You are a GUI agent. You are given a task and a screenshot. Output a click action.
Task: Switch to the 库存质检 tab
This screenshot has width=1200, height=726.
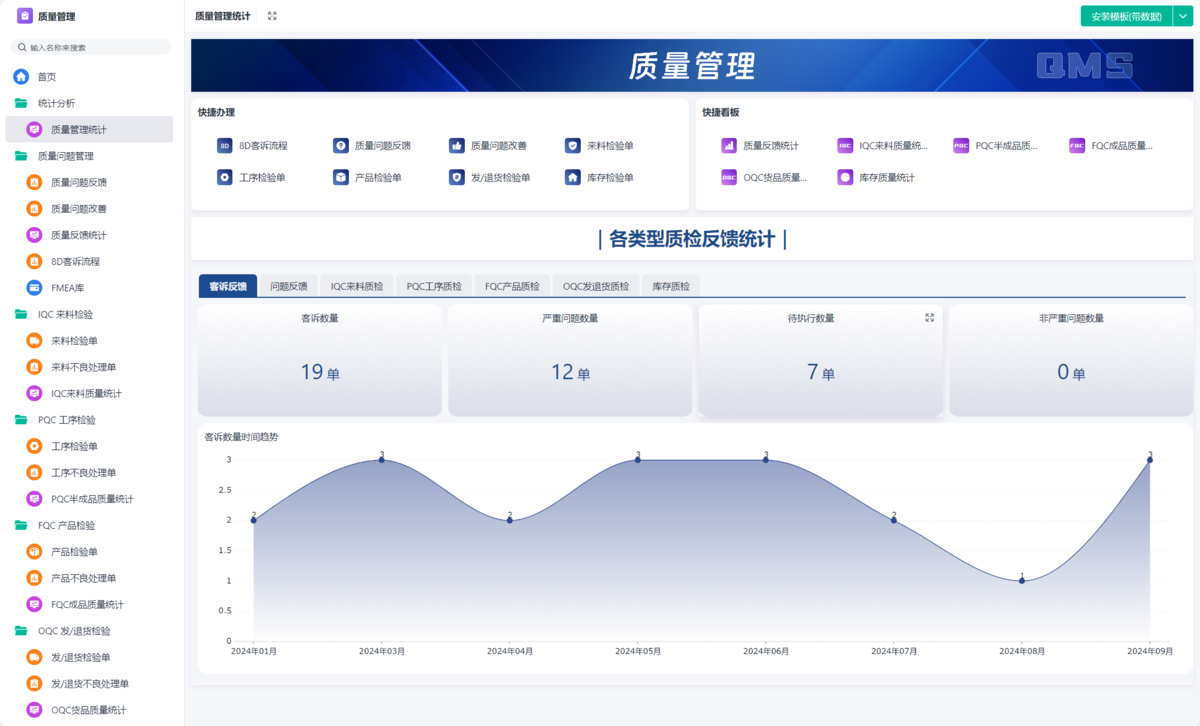tap(673, 285)
